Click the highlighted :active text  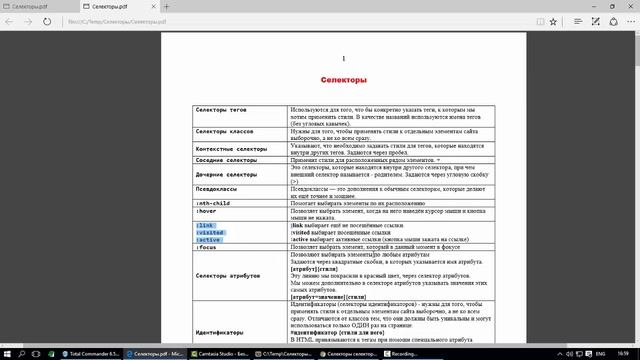(209, 240)
